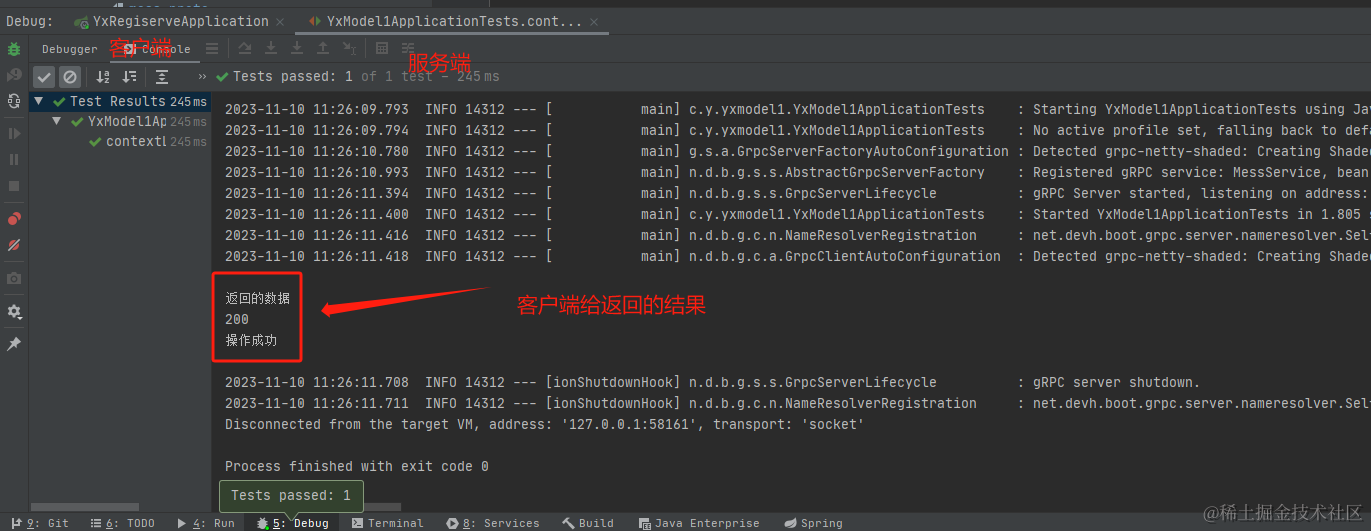Open the Java Enterprise tool window
The image size is (1371, 531).
pyautogui.click(x=699, y=523)
